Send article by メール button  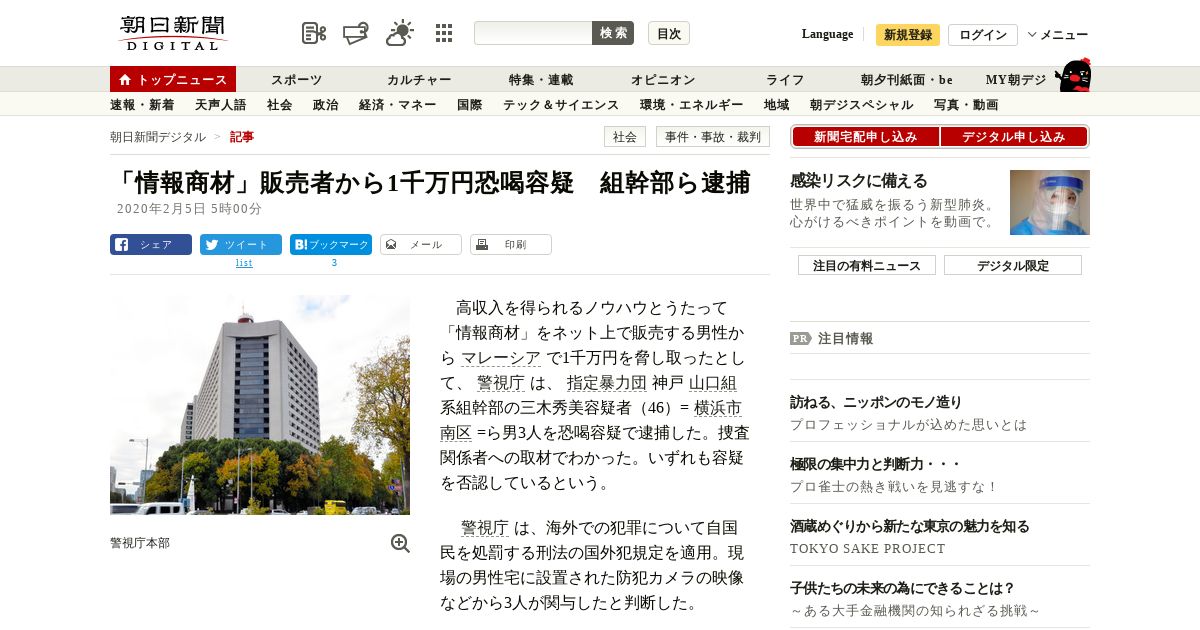421,245
